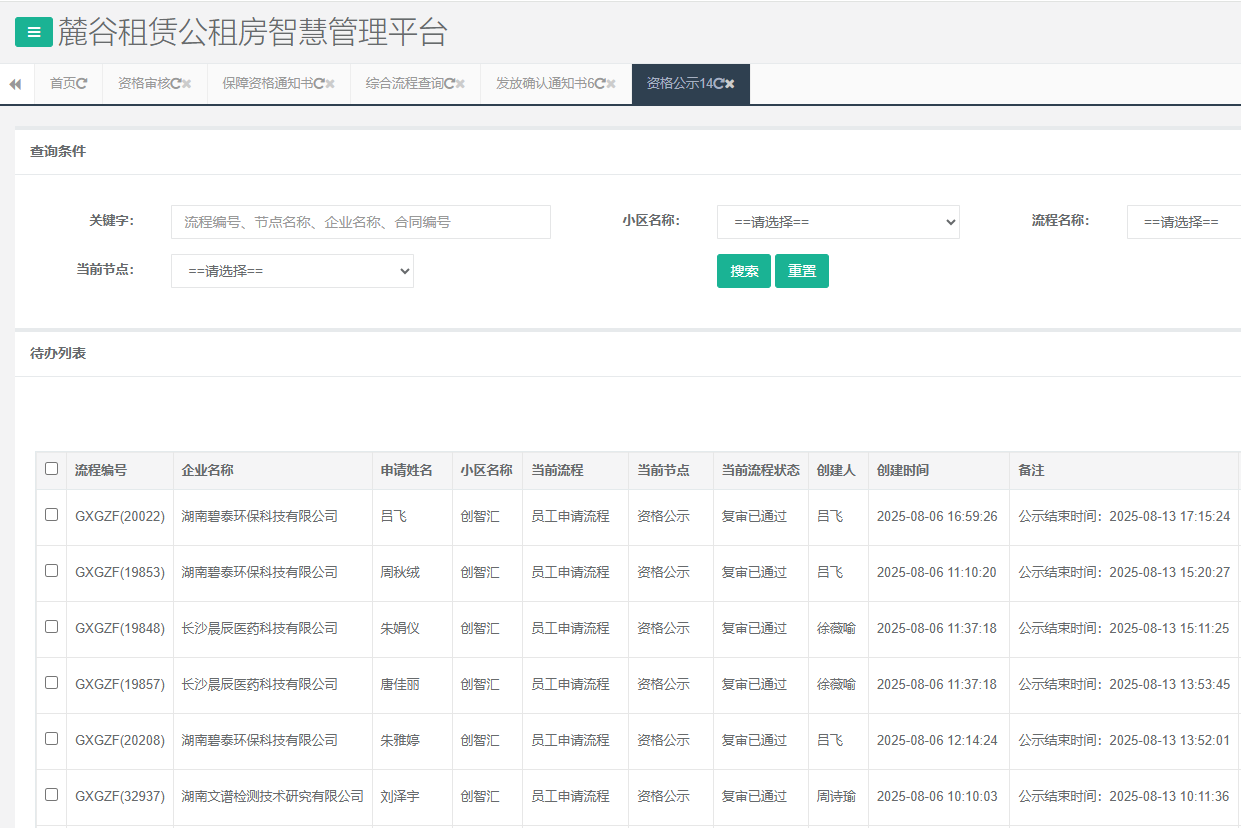
Task: Tick the select-all checkbox in table header
Action: [52, 469]
